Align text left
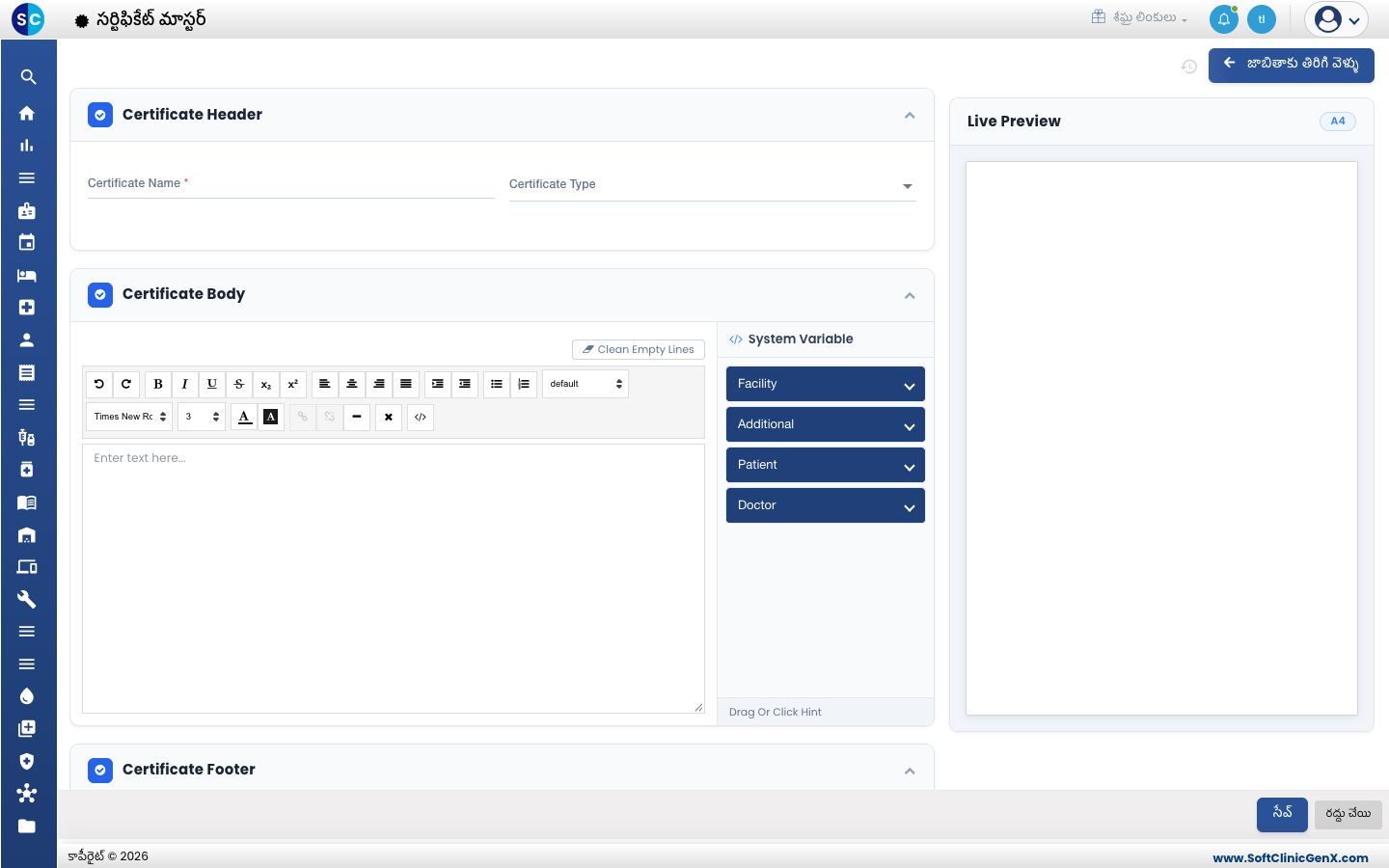This screenshot has width=1389, height=868. 325,384
